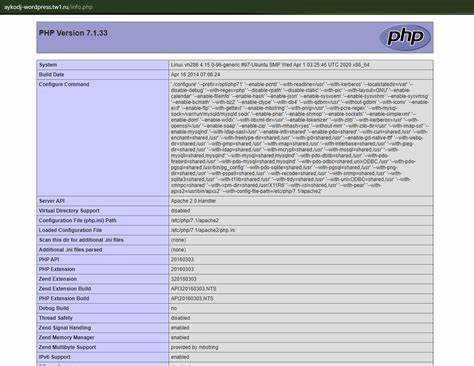Click 'Additional .ini files parsed' label

coord(70,250)
